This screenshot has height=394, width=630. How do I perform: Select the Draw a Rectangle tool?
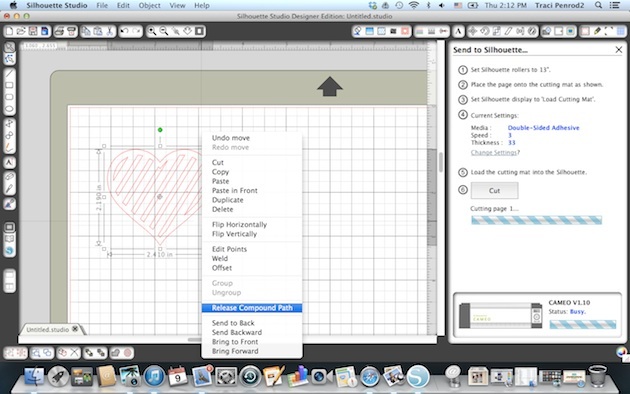pos(9,85)
